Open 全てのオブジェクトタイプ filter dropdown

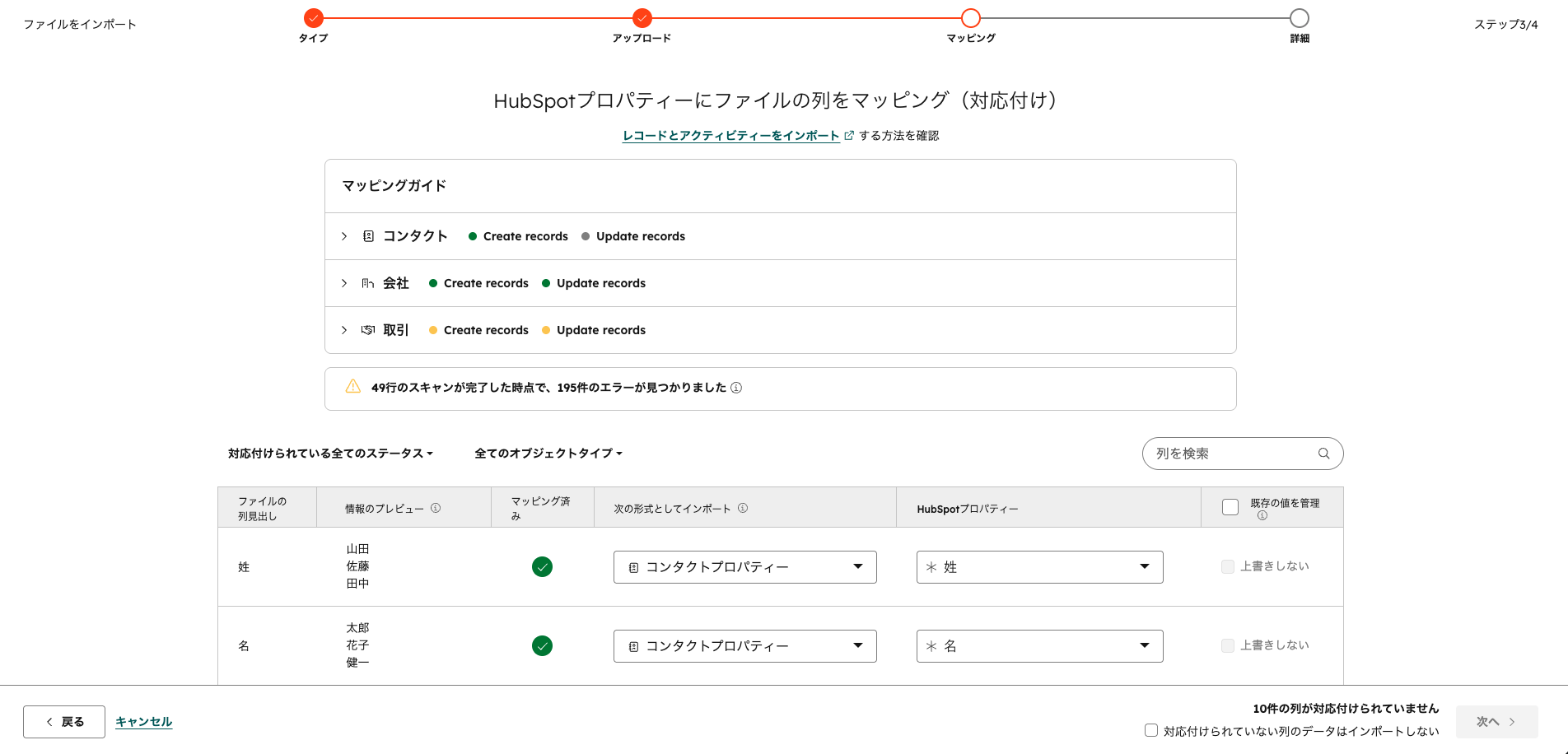coord(548,454)
